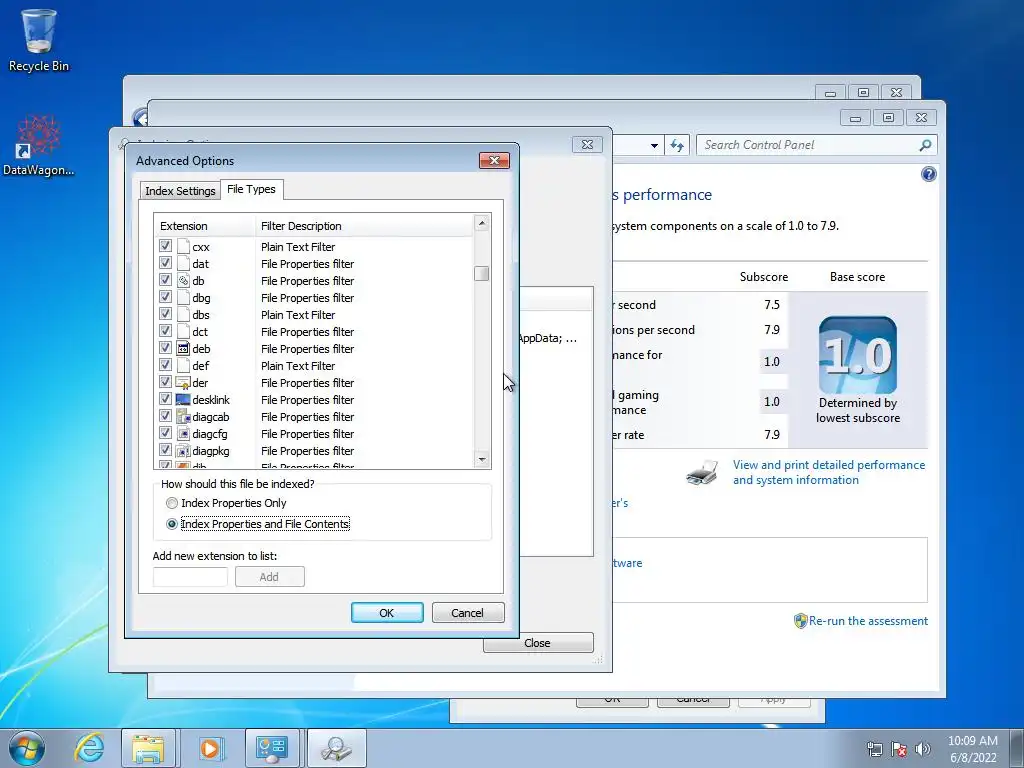The height and width of the screenshot is (768, 1024).
Task: Click the diagpkg file type icon
Action: (x=184, y=451)
